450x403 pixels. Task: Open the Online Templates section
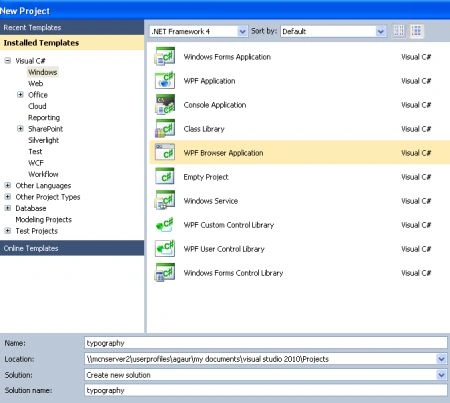(x=72, y=248)
